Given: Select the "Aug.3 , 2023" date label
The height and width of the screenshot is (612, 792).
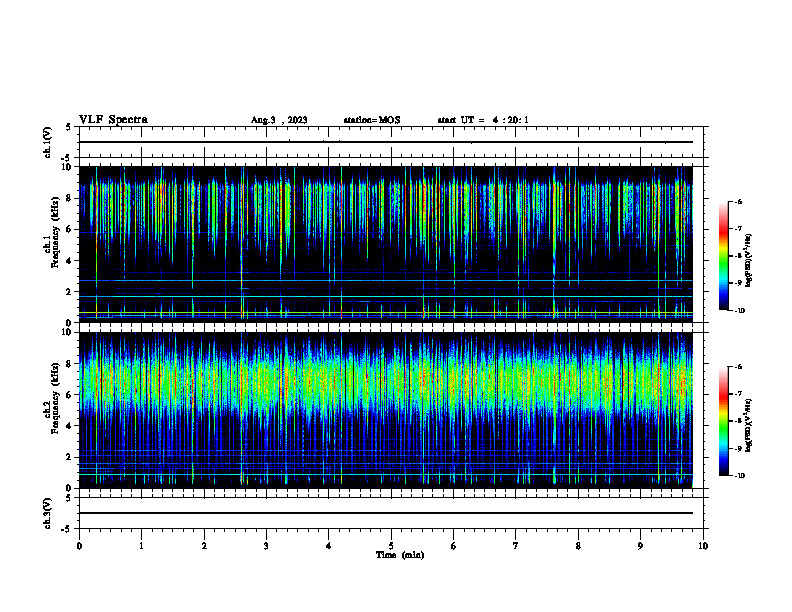Looking at the screenshot, I should click(279, 120).
